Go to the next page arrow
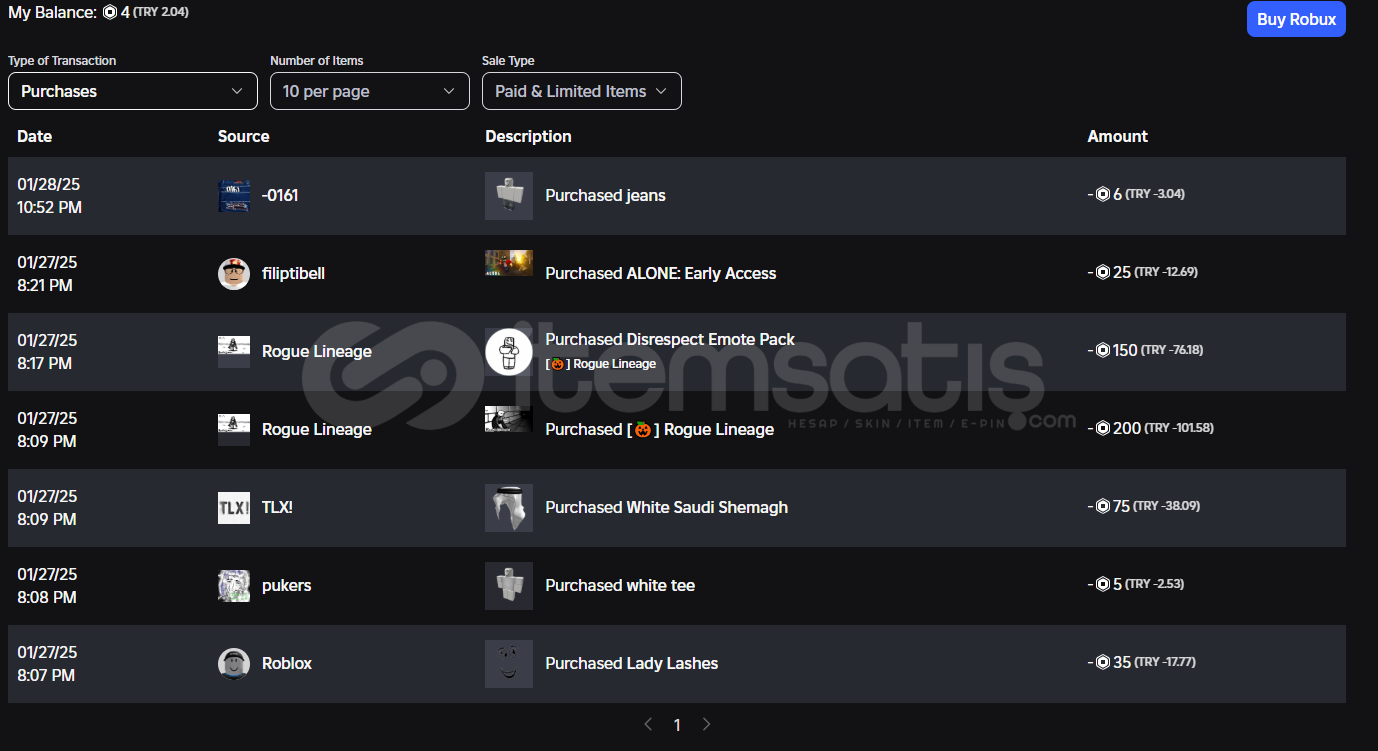Image resolution: width=1378 pixels, height=751 pixels. point(706,724)
